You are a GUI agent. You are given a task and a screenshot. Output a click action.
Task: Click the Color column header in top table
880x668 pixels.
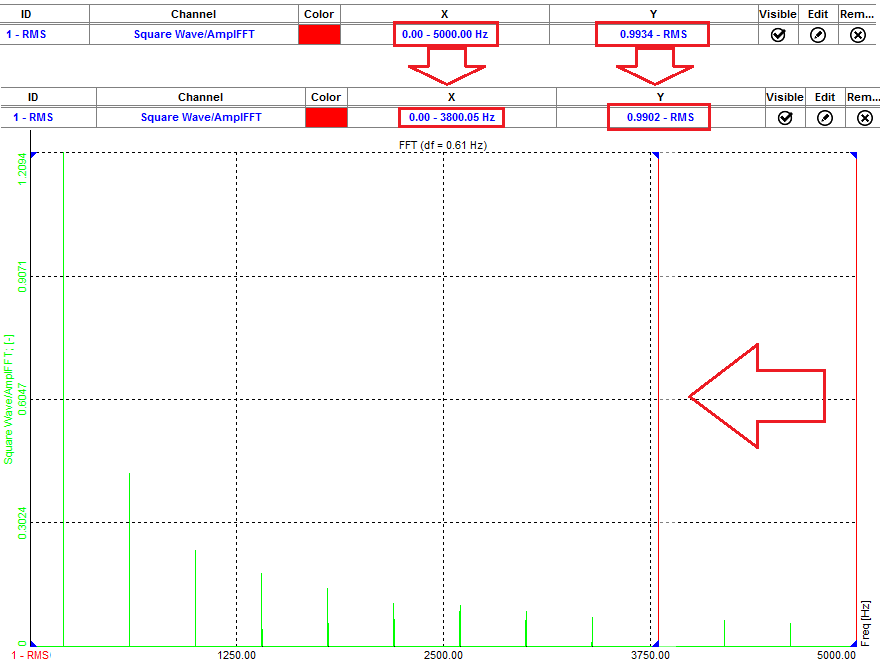(319, 14)
